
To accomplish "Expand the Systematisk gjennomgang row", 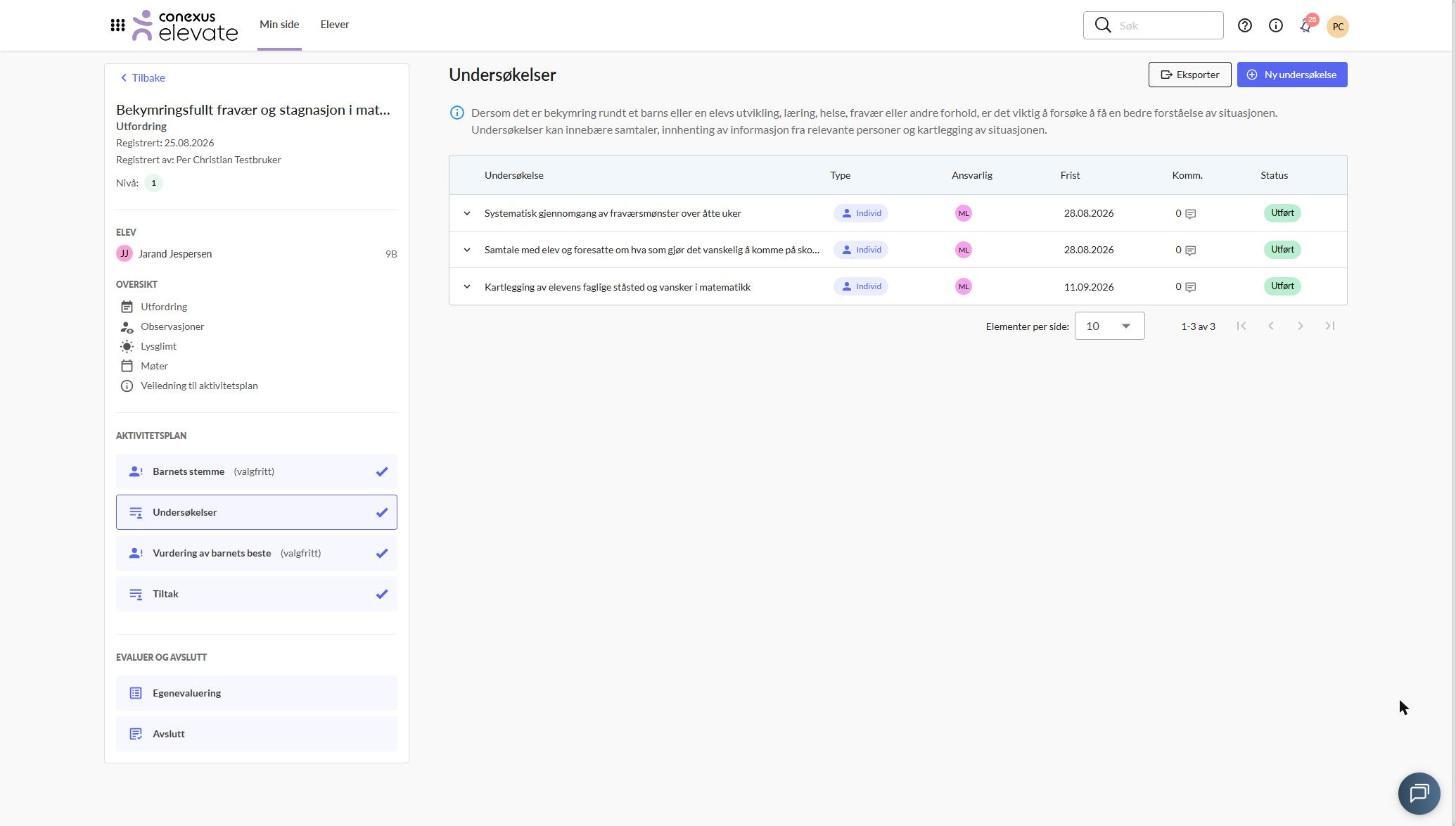I will click(x=467, y=213).
